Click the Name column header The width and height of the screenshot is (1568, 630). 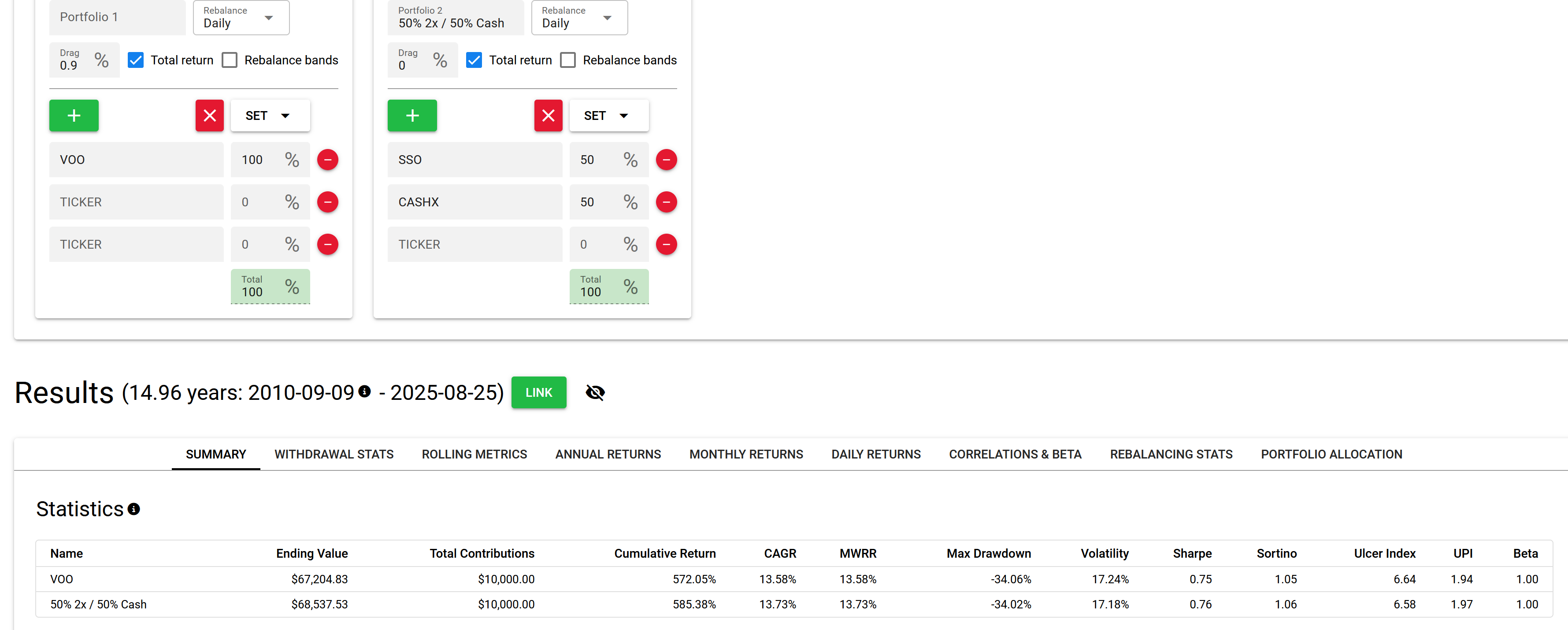coord(67,553)
